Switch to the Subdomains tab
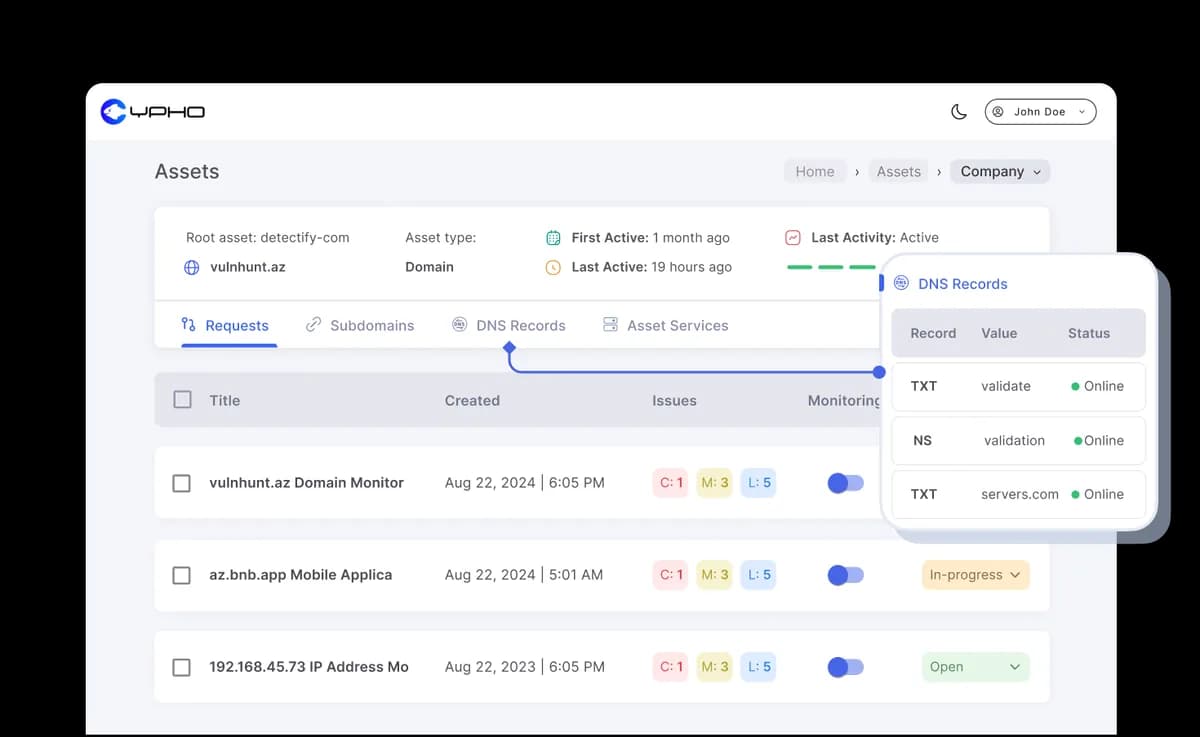Screen dimensions: 1200x737 pos(360,325)
